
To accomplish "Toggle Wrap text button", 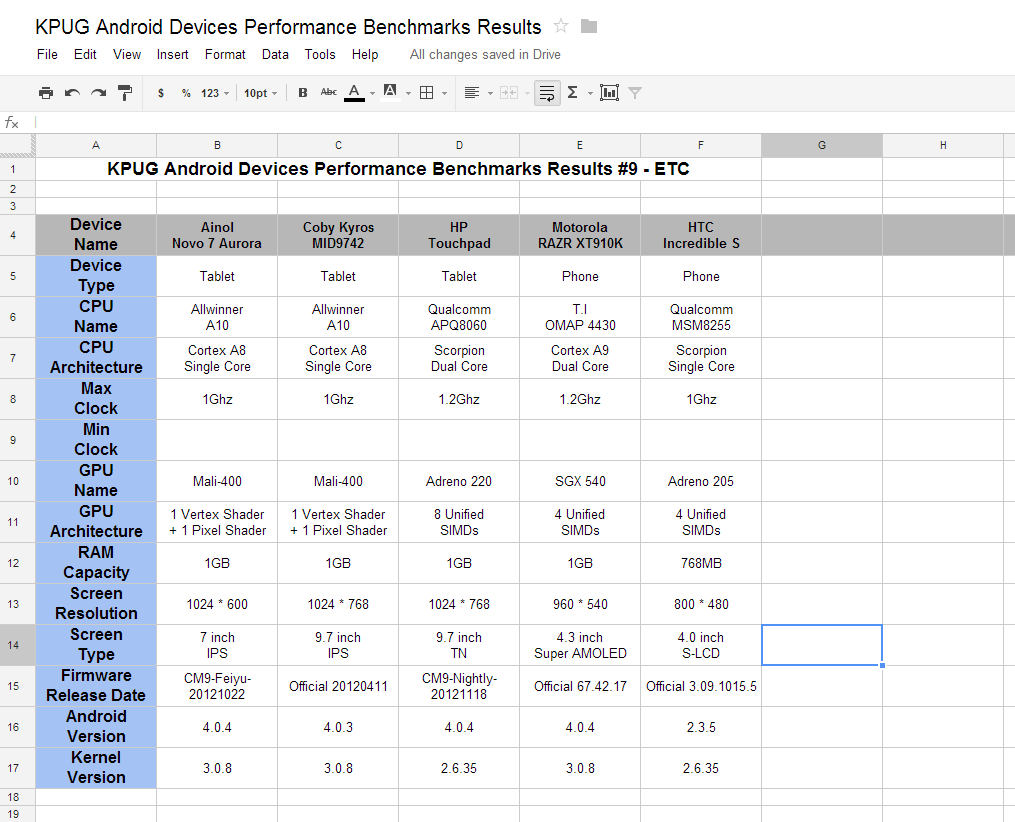I will (547, 93).
